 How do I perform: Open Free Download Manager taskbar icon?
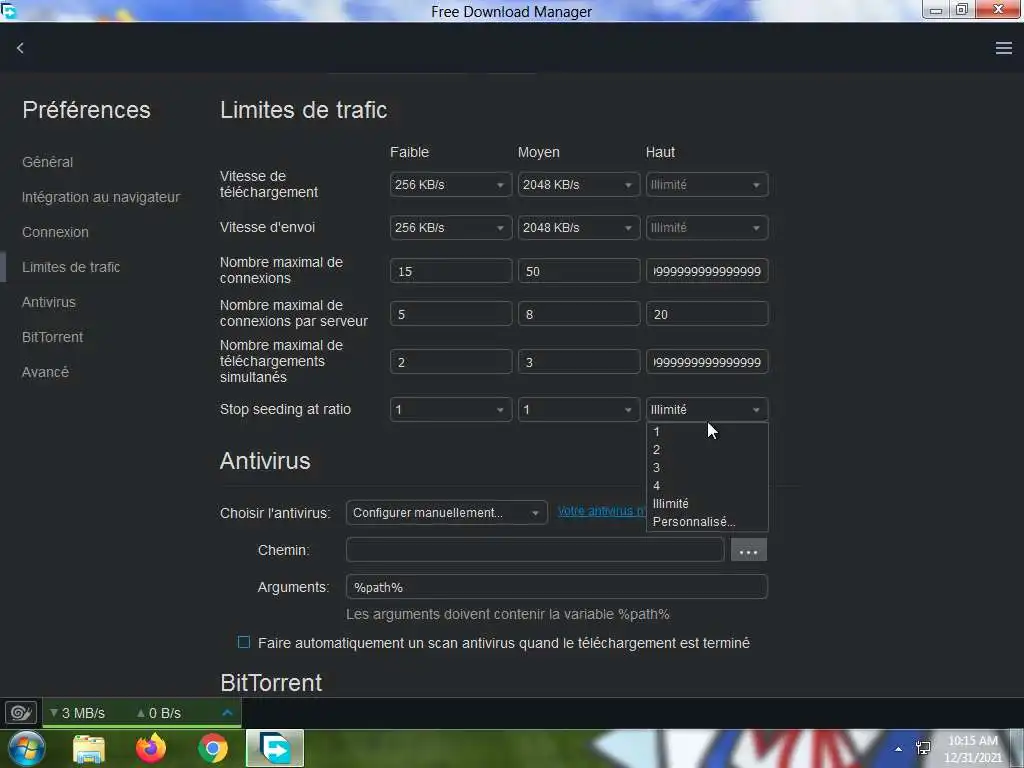coord(275,748)
